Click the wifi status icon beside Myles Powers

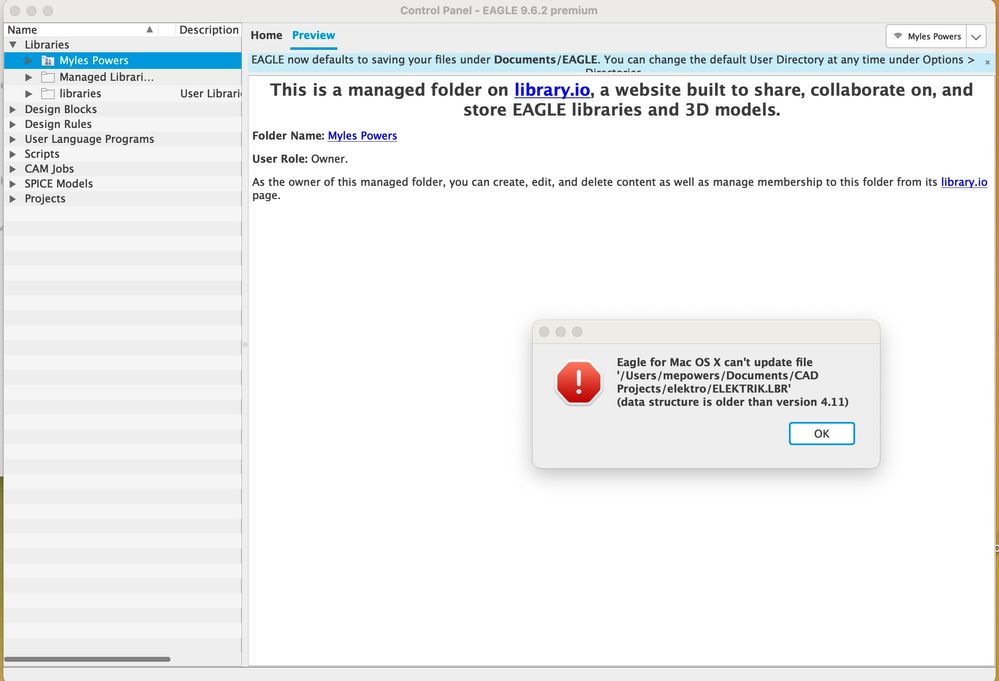pos(898,36)
